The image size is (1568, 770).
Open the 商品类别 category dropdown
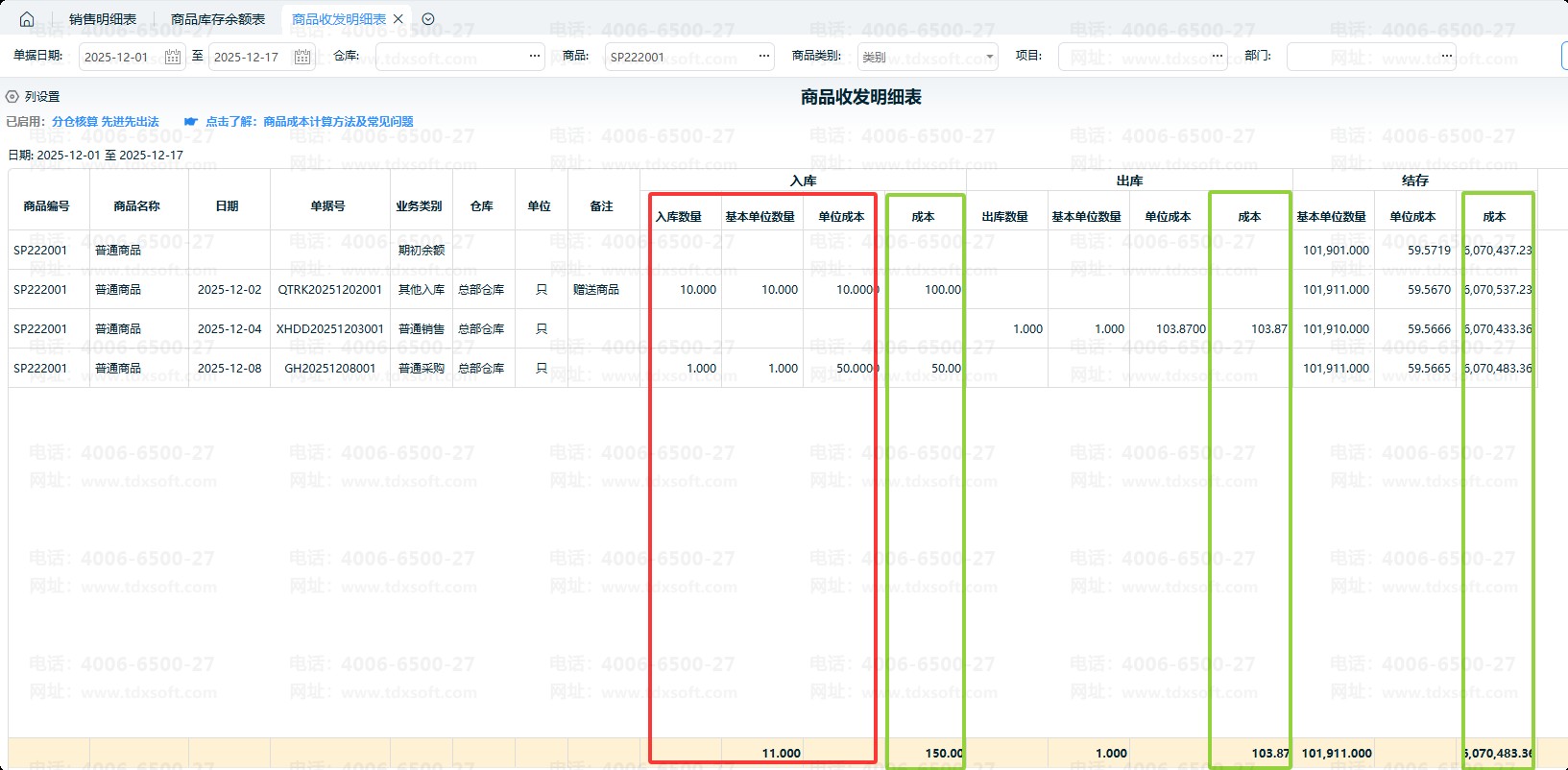[990, 57]
